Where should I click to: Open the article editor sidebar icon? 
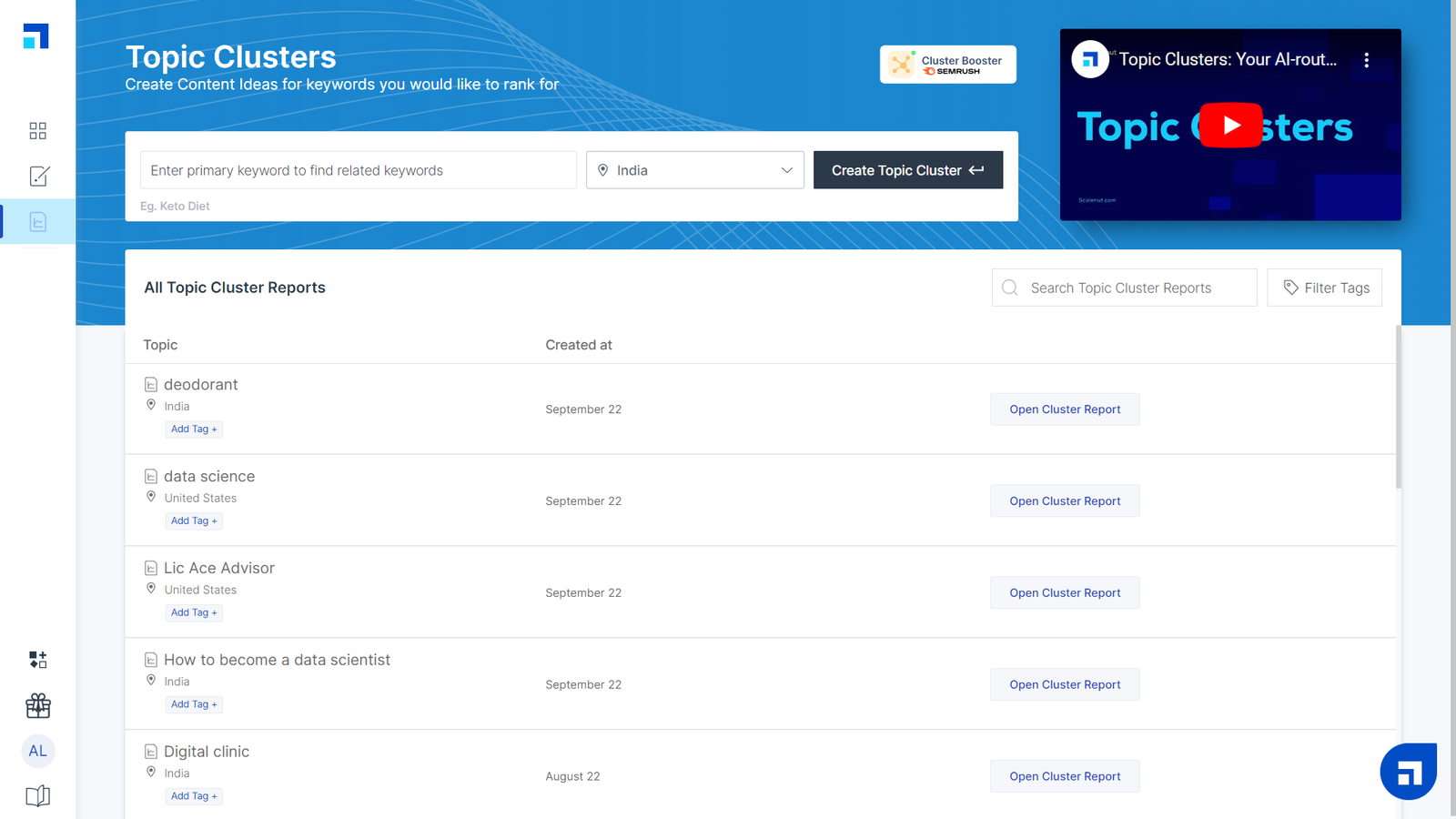(x=38, y=177)
